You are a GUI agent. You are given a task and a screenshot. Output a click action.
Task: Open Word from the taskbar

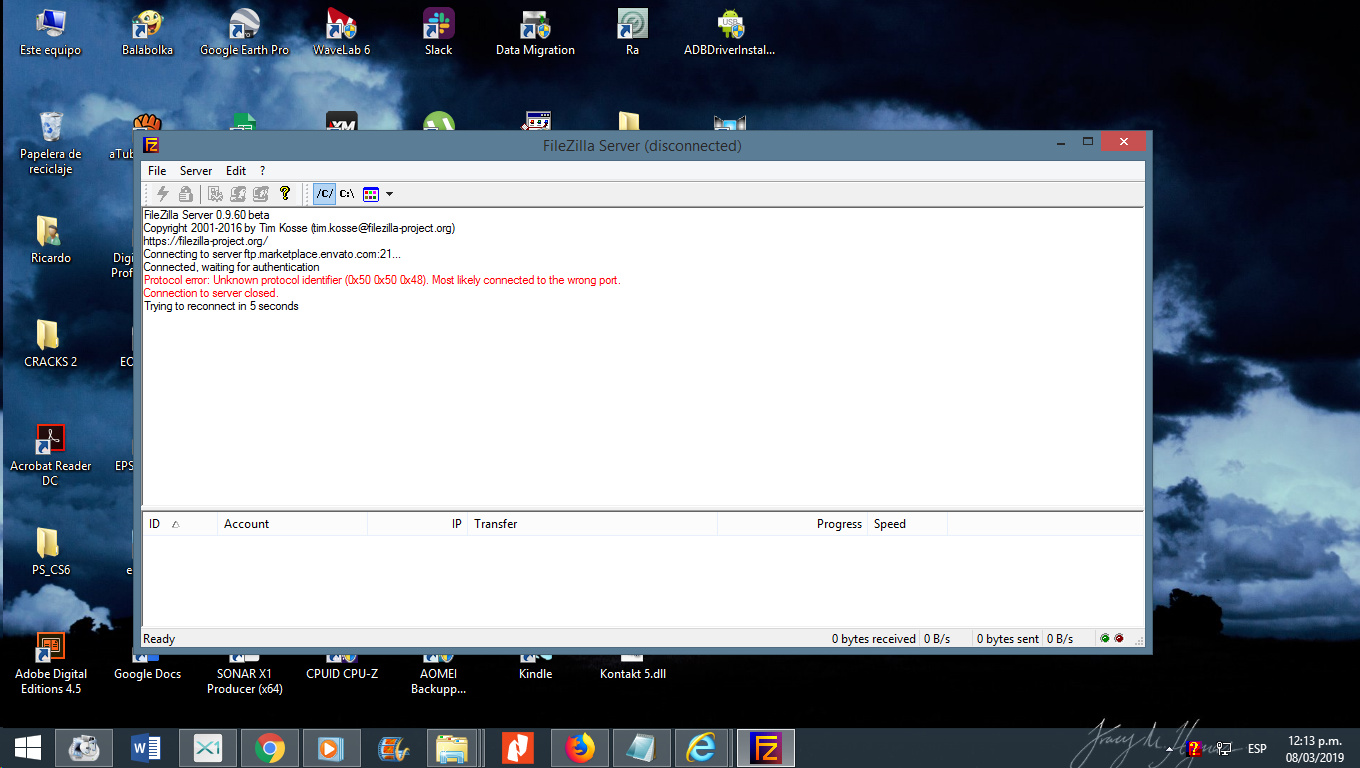click(x=147, y=748)
